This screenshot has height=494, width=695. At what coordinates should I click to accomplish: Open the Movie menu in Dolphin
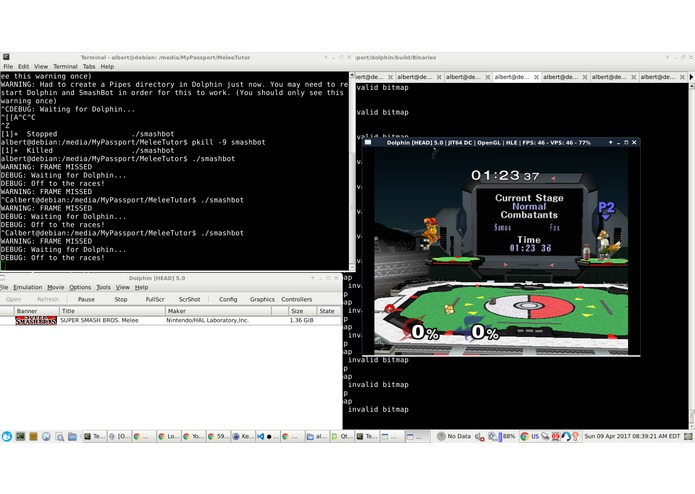click(55, 288)
